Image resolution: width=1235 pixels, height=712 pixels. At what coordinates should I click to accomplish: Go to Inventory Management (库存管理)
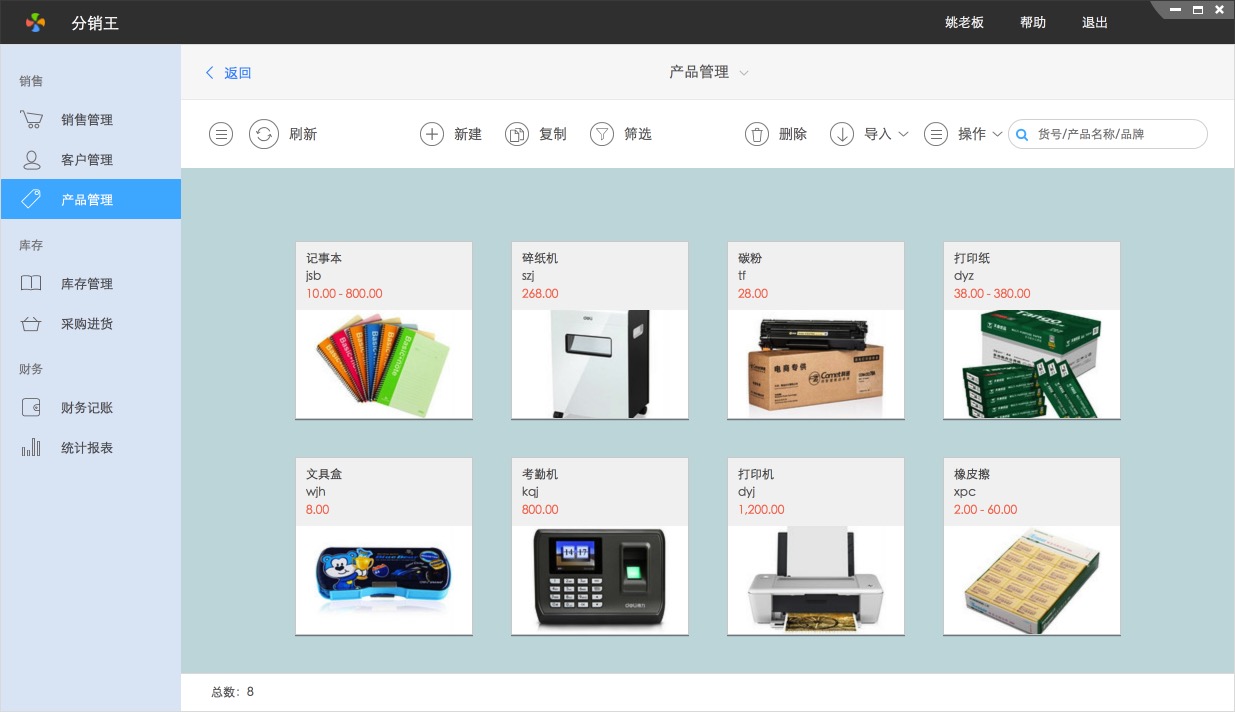pos(87,284)
